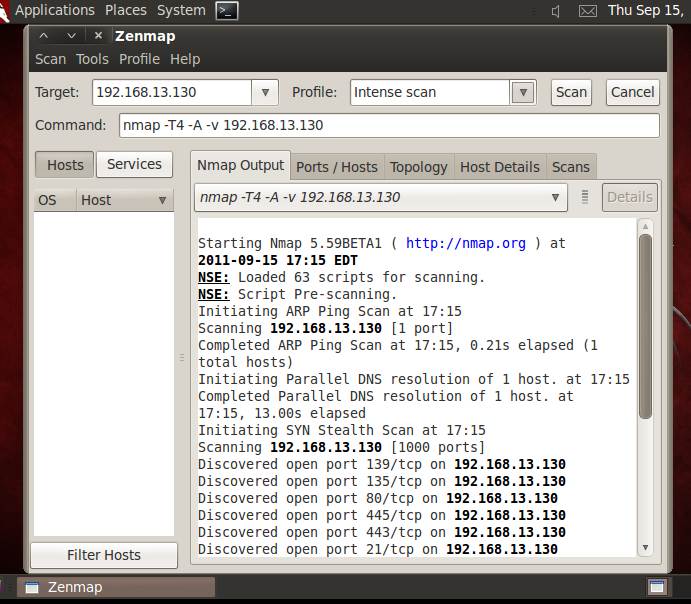Open the Target dropdown arrow
This screenshot has width=691, height=604.
265,92
